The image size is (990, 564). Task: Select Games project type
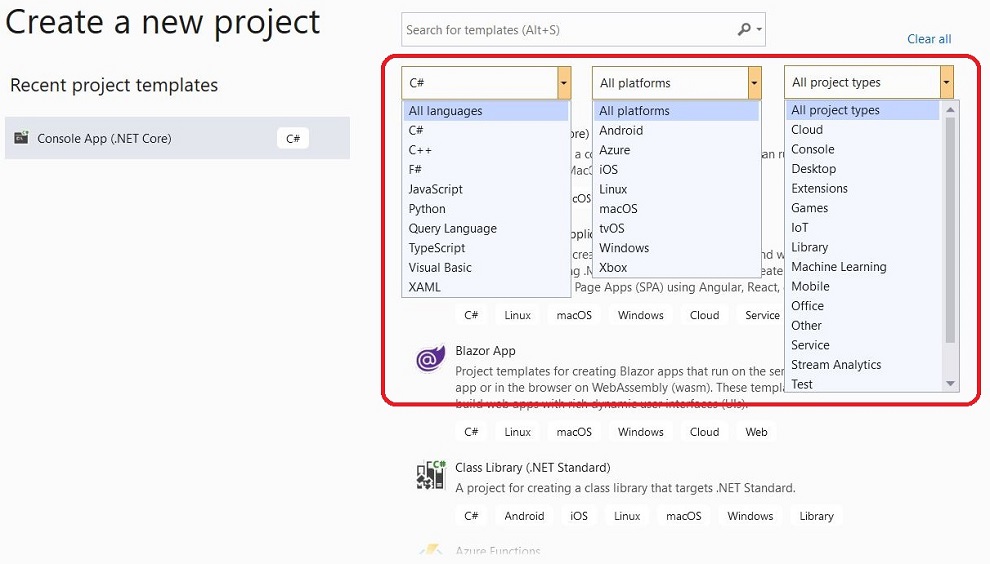pyautogui.click(x=863, y=208)
